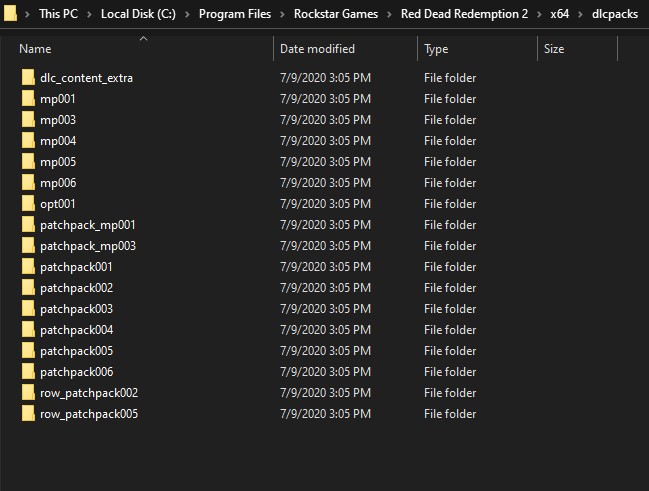Select the mp001 folder icon

point(28,99)
